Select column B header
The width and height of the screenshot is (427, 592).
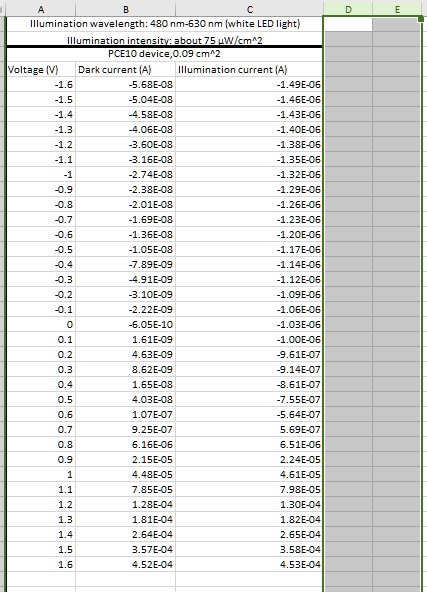[x=126, y=9]
